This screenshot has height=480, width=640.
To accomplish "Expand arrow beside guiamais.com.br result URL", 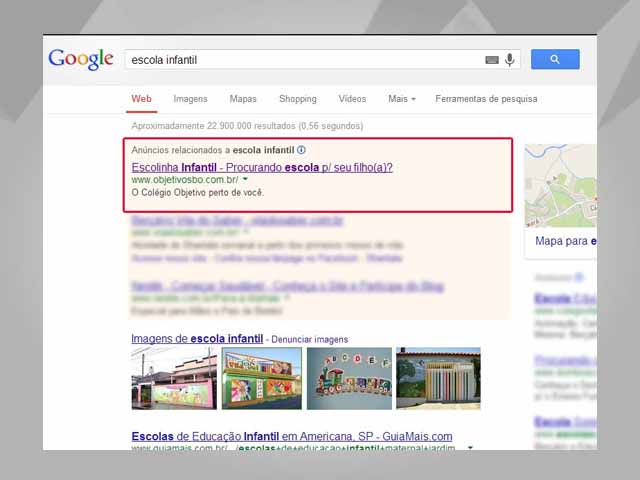I will pyautogui.click(x=470, y=448).
